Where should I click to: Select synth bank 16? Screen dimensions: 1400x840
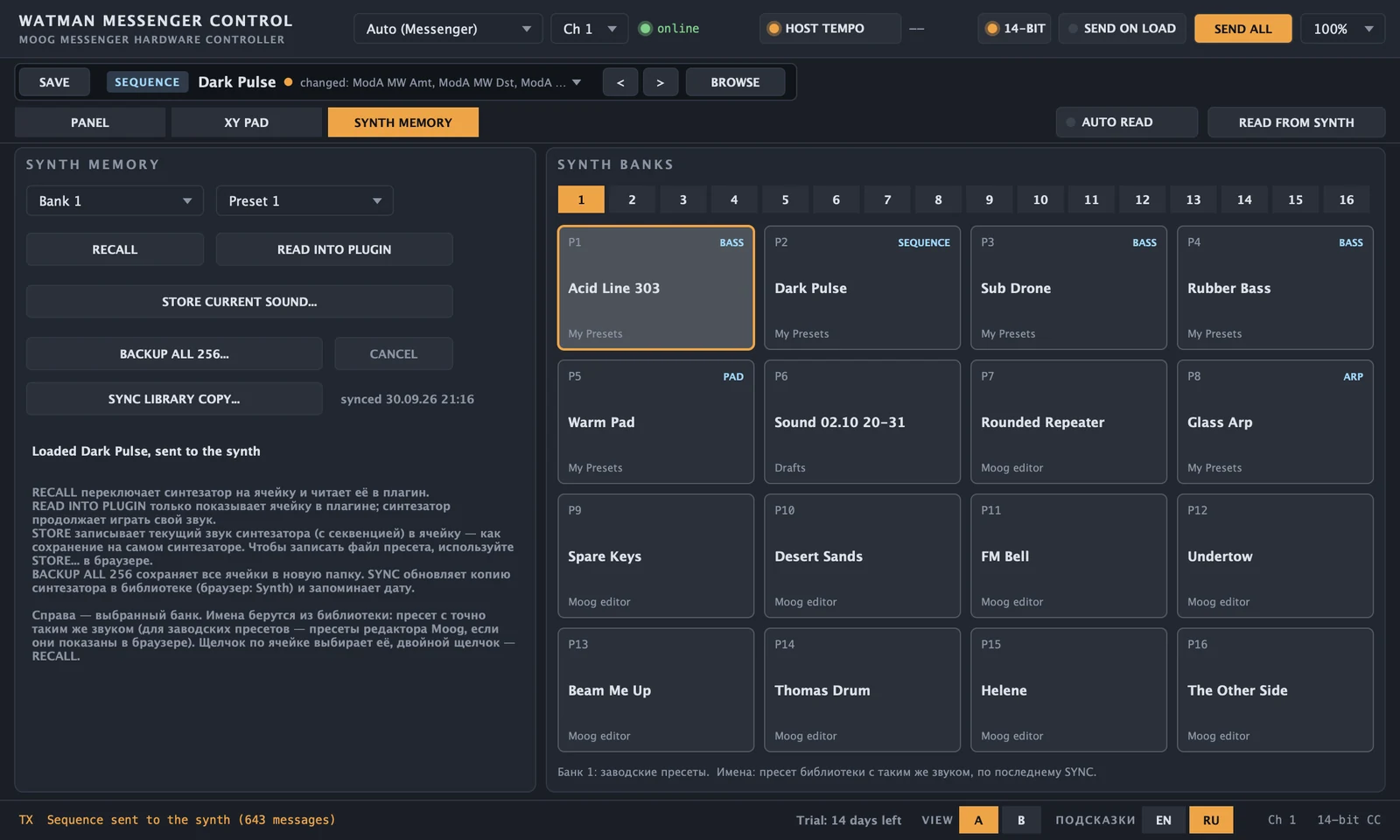pos(1347,199)
